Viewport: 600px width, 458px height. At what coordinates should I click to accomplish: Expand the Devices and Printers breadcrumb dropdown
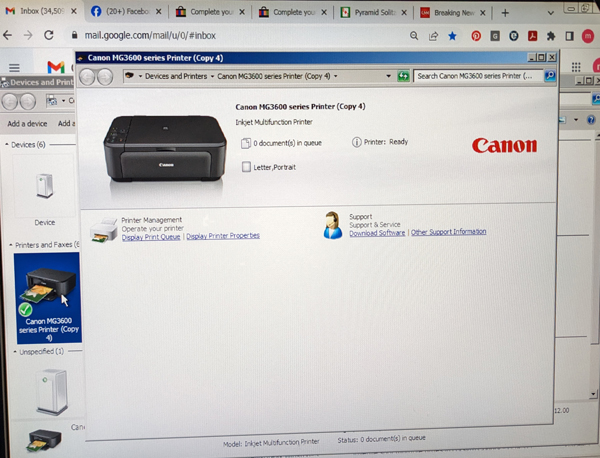(x=212, y=77)
